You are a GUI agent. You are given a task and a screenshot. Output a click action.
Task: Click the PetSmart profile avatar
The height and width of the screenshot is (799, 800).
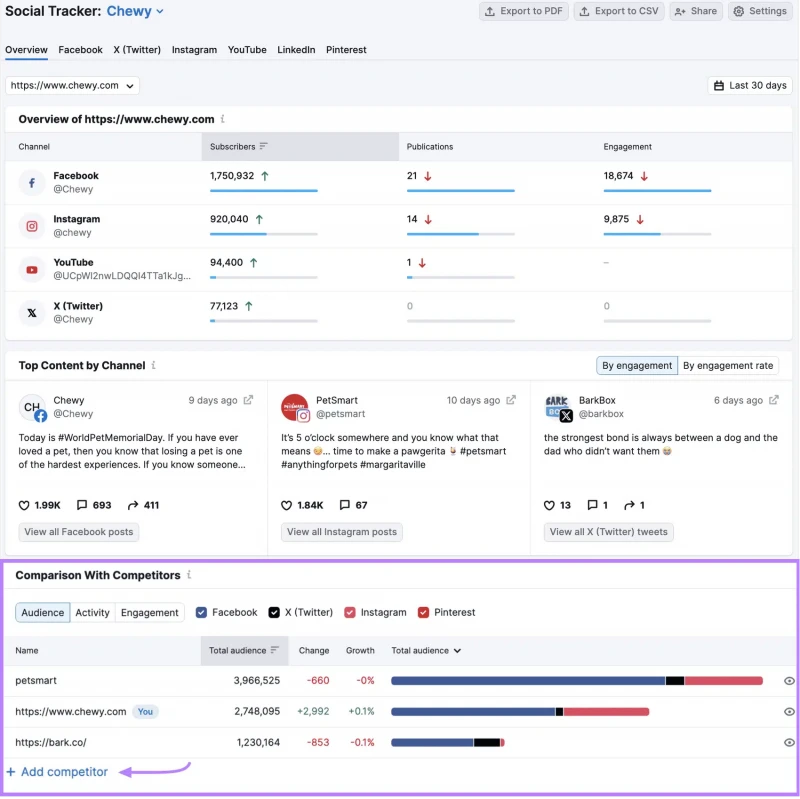tap(295, 407)
